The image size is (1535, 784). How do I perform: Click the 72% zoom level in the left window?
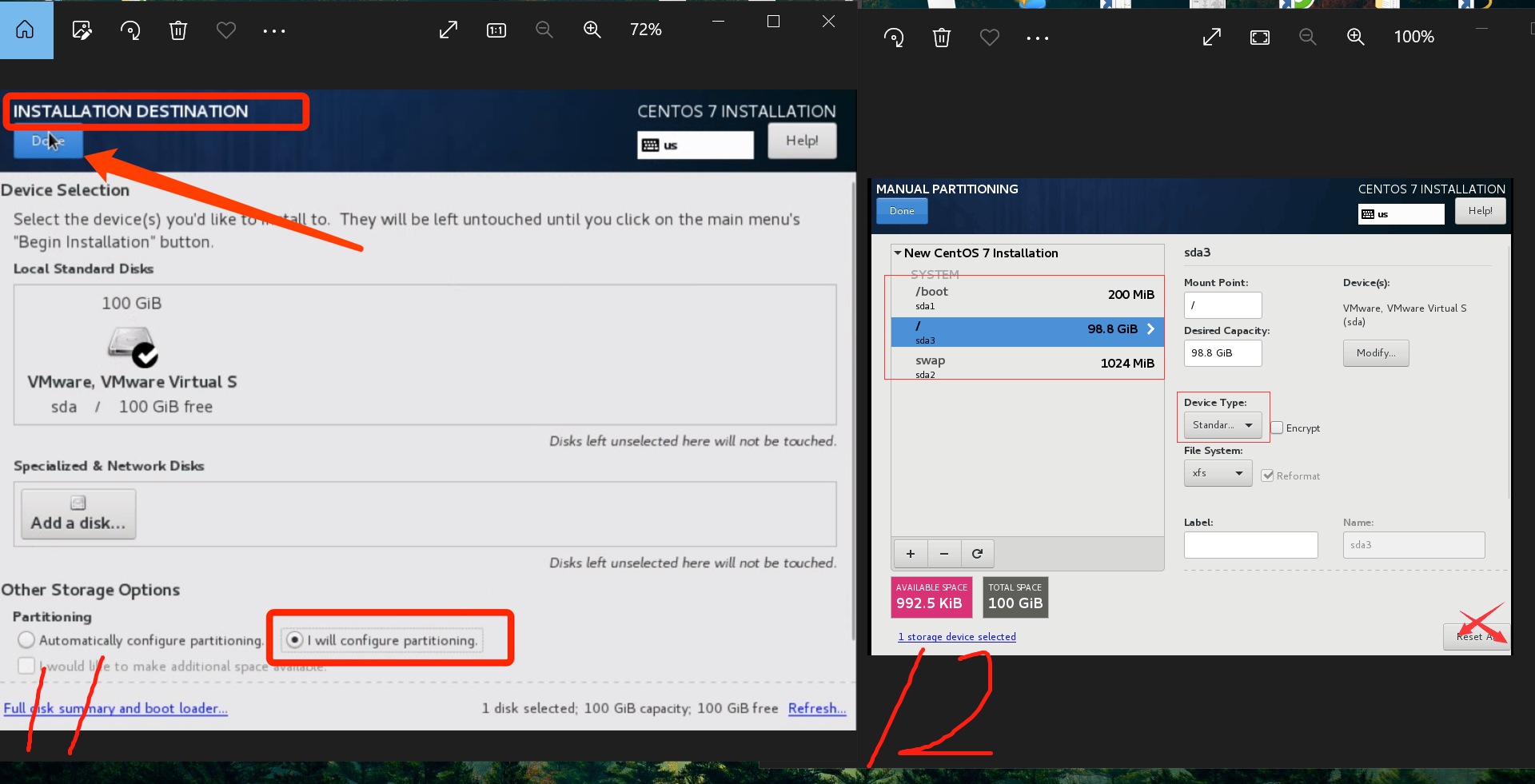(x=646, y=30)
